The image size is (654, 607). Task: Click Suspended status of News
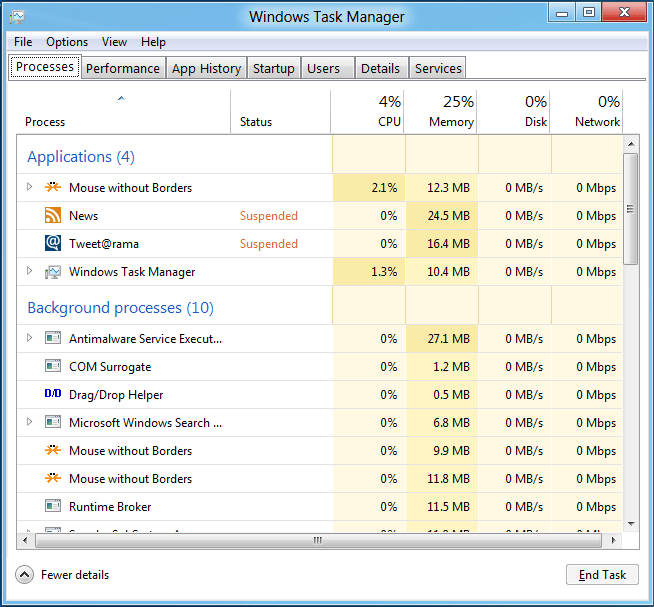(x=269, y=216)
